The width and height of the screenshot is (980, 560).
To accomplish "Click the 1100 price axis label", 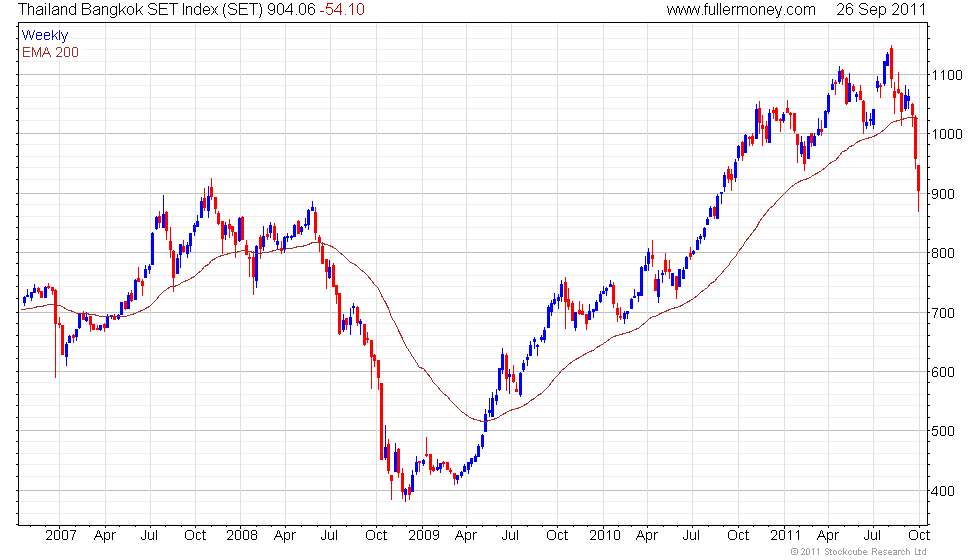I will tap(947, 75).
